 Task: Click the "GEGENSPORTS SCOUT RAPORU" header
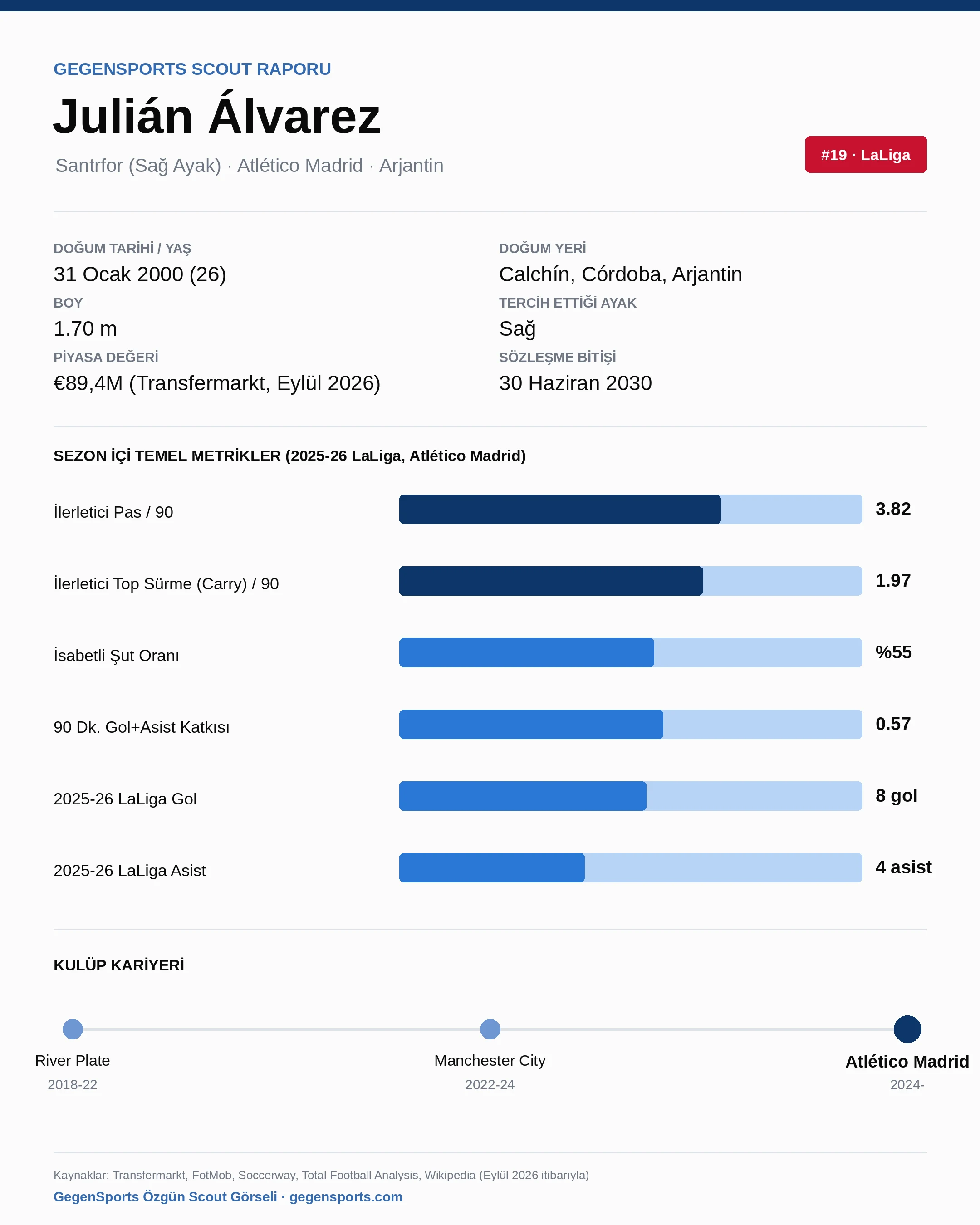(x=192, y=69)
